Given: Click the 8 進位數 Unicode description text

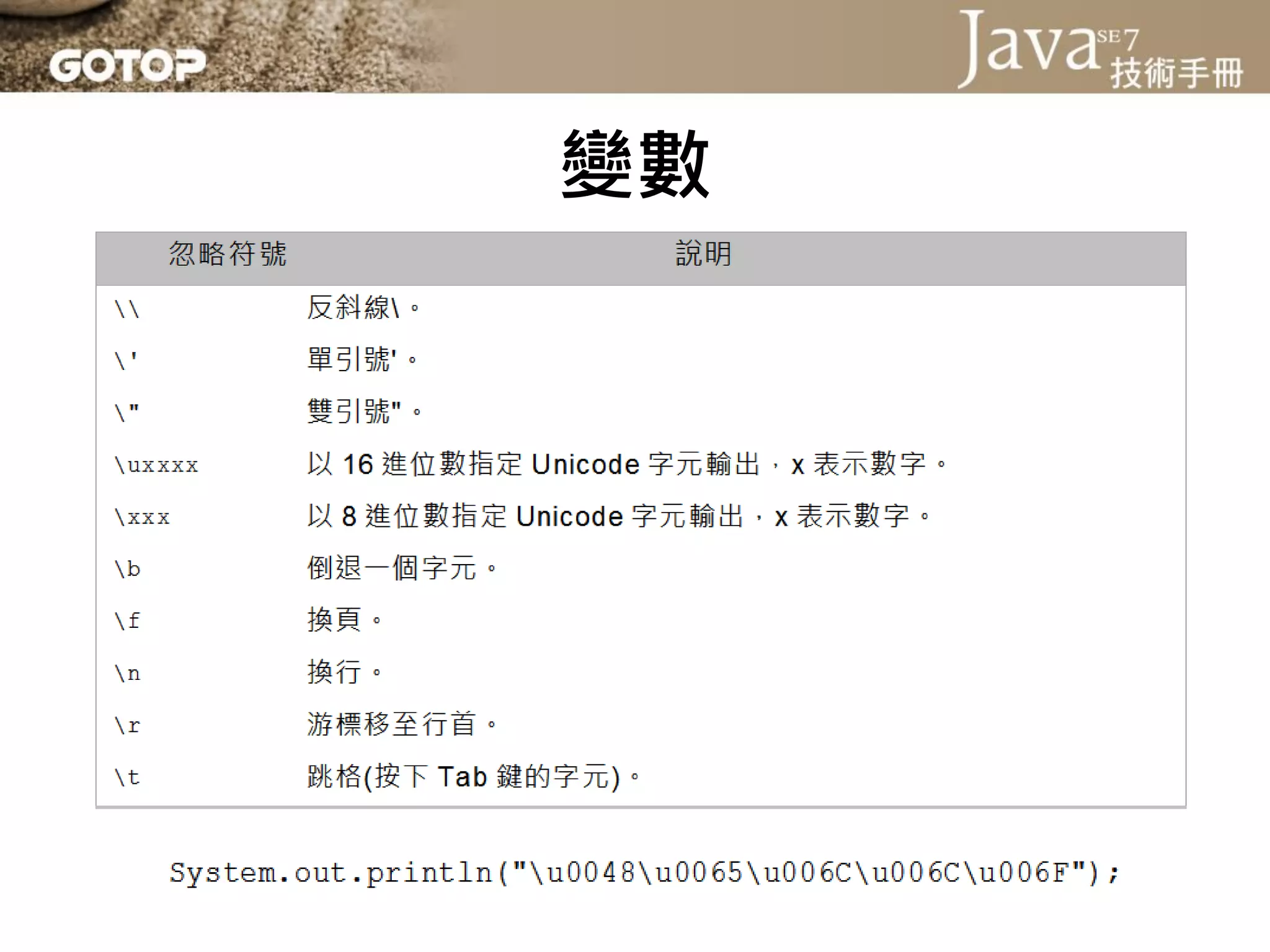Looking at the screenshot, I should [x=618, y=516].
